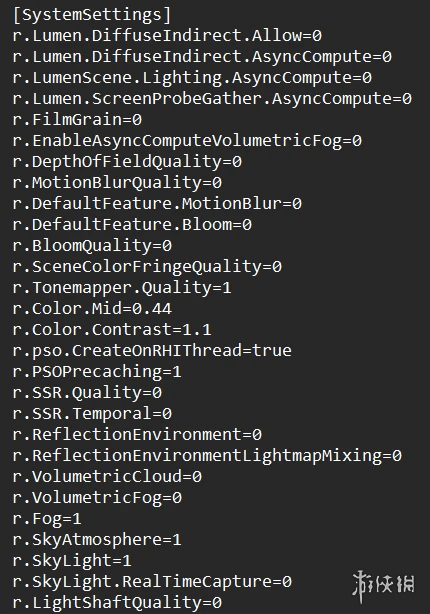Viewport: 430px width, 614px height.
Task: Click the watermark logo at bottom right
Action: tap(383, 586)
